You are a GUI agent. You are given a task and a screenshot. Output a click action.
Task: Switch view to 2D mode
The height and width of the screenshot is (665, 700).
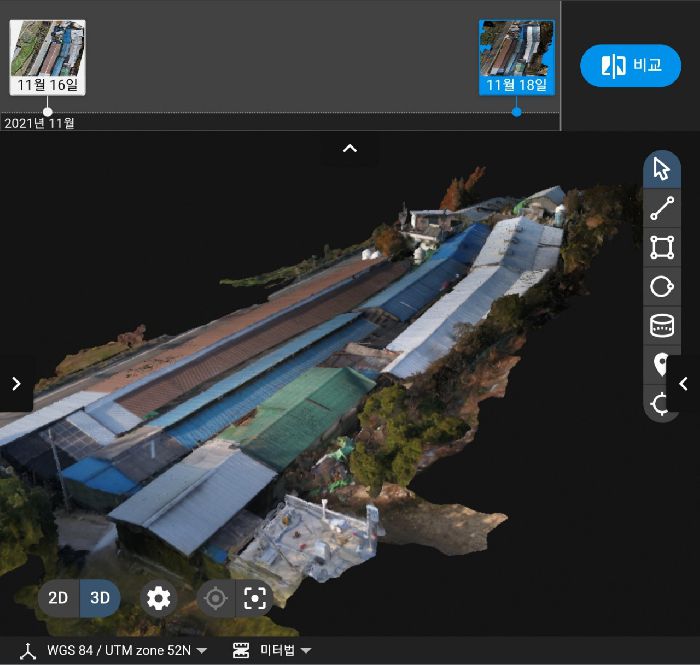pyautogui.click(x=59, y=599)
